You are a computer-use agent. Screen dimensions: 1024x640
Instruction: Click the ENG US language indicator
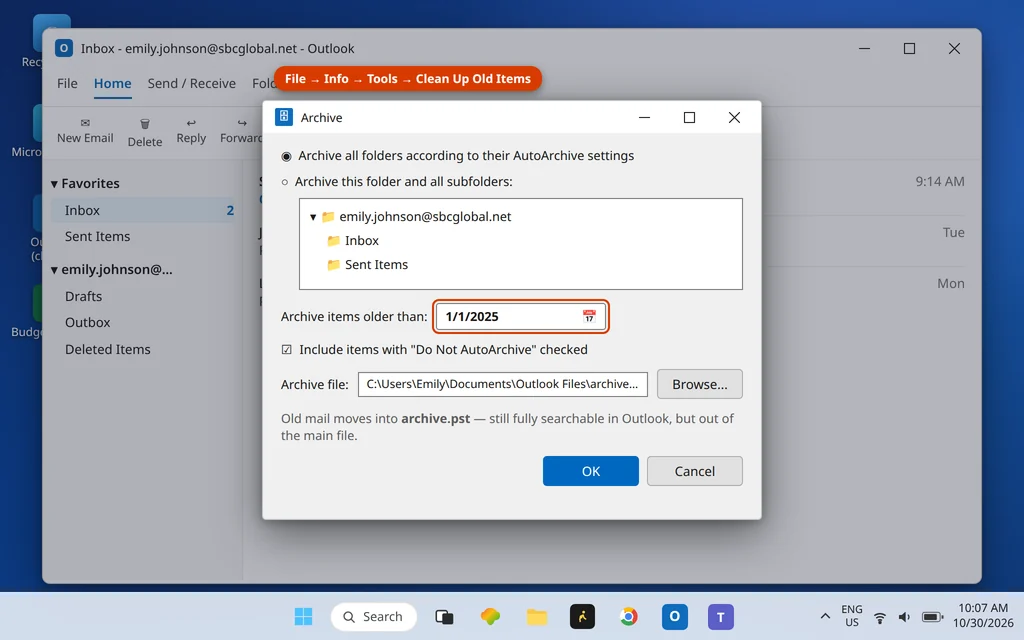[x=852, y=616]
